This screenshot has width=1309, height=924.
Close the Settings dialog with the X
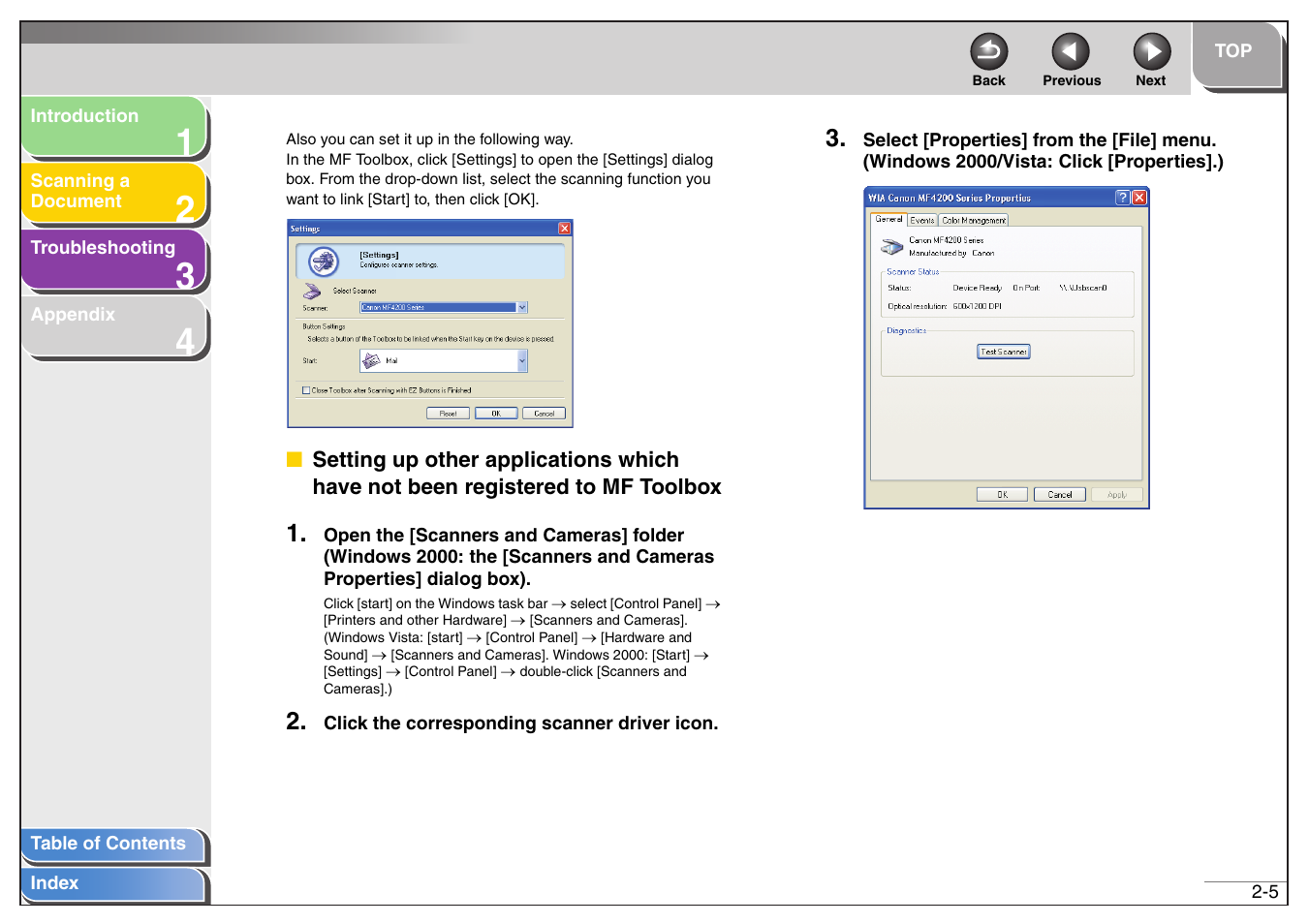564,229
